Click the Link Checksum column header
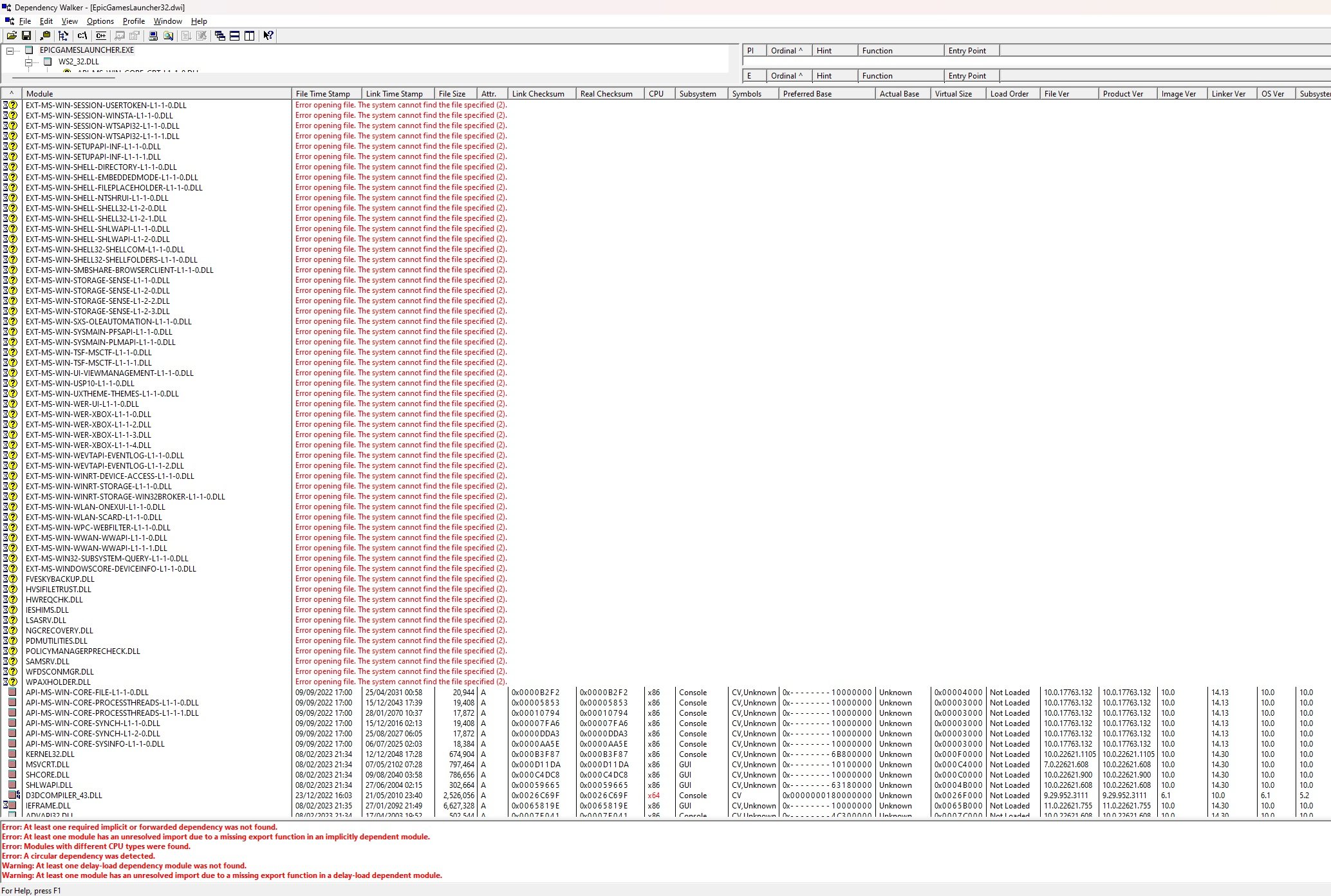1331x896 pixels. pos(541,94)
